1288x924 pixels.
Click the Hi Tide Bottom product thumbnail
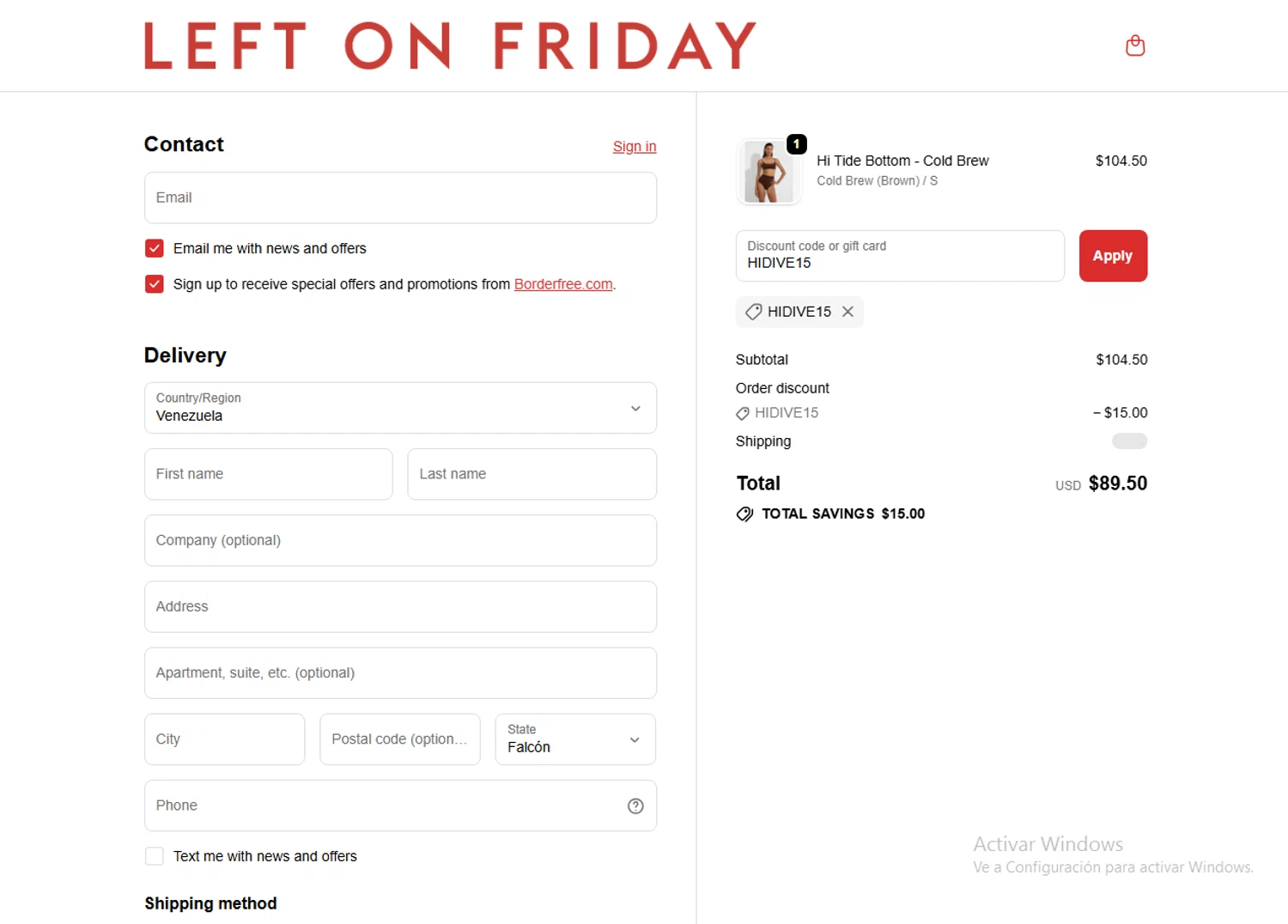(769, 173)
